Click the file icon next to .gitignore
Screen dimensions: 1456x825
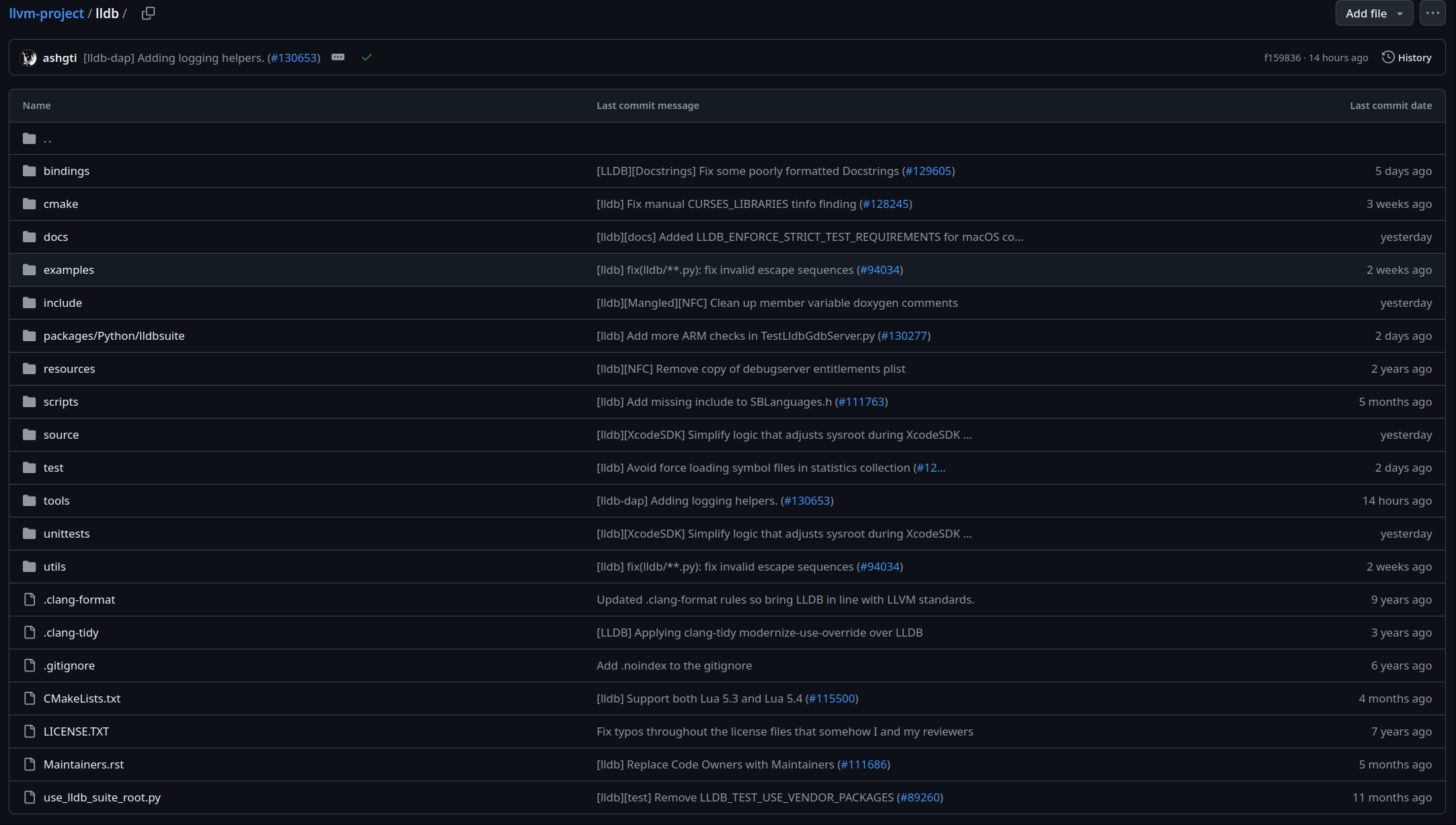[x=29, y=666]
